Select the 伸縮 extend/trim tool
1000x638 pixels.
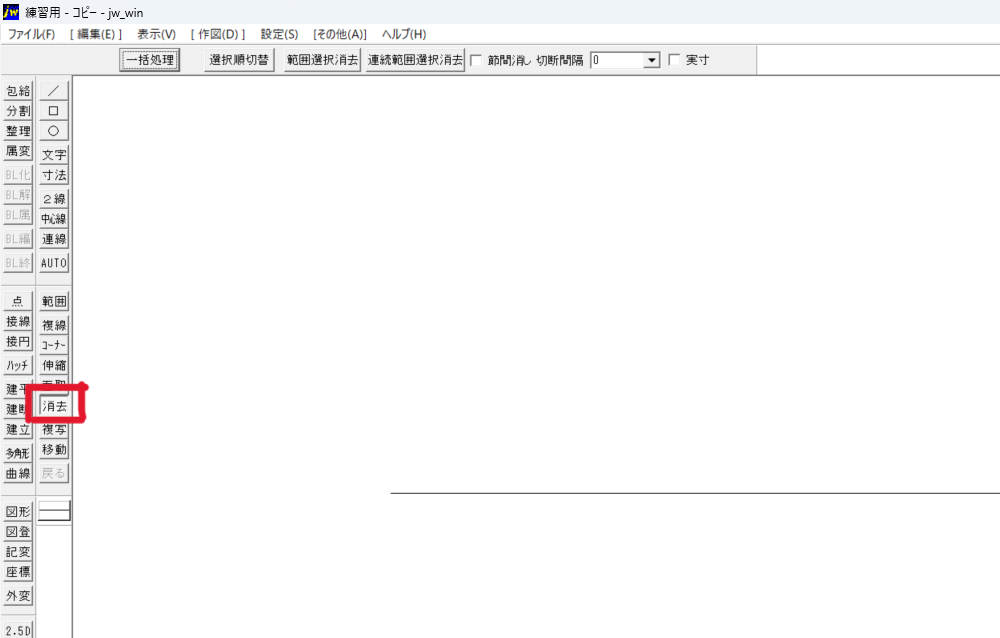coord(54,366)
